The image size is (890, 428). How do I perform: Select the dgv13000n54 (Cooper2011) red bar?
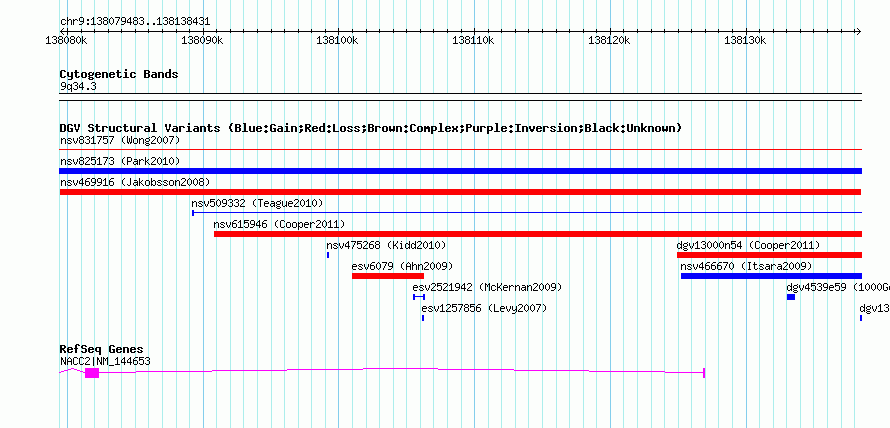click(769, 255)
